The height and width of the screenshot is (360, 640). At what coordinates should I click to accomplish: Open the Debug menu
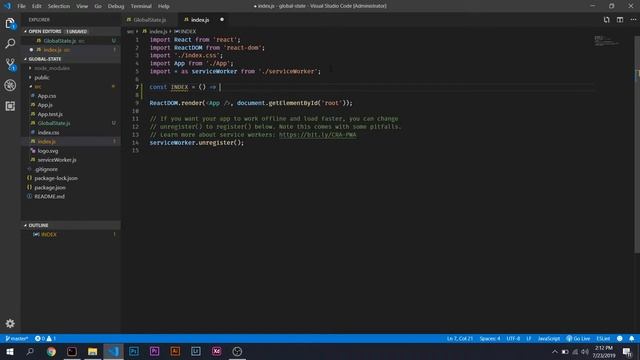[116, 6]
